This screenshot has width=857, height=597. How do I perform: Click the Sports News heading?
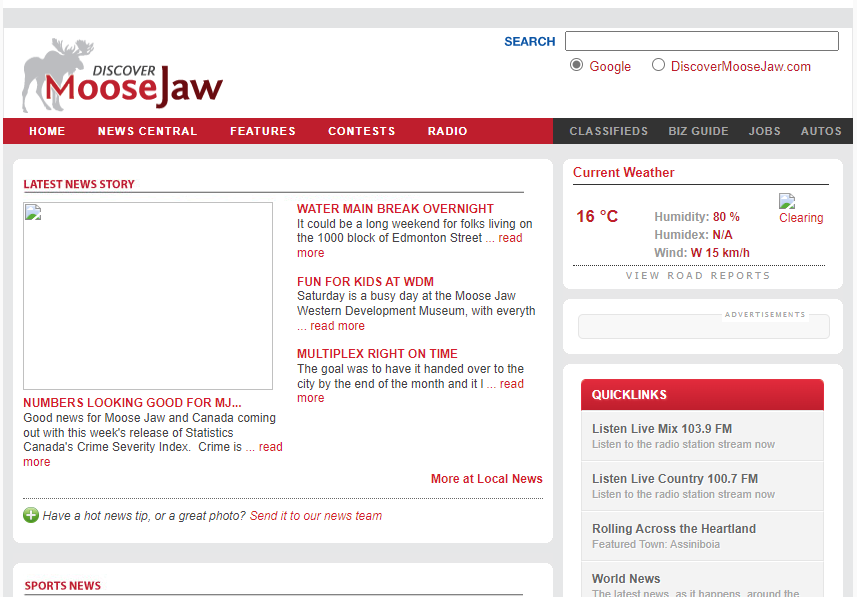pyautogui.click(x=63, y=586)
